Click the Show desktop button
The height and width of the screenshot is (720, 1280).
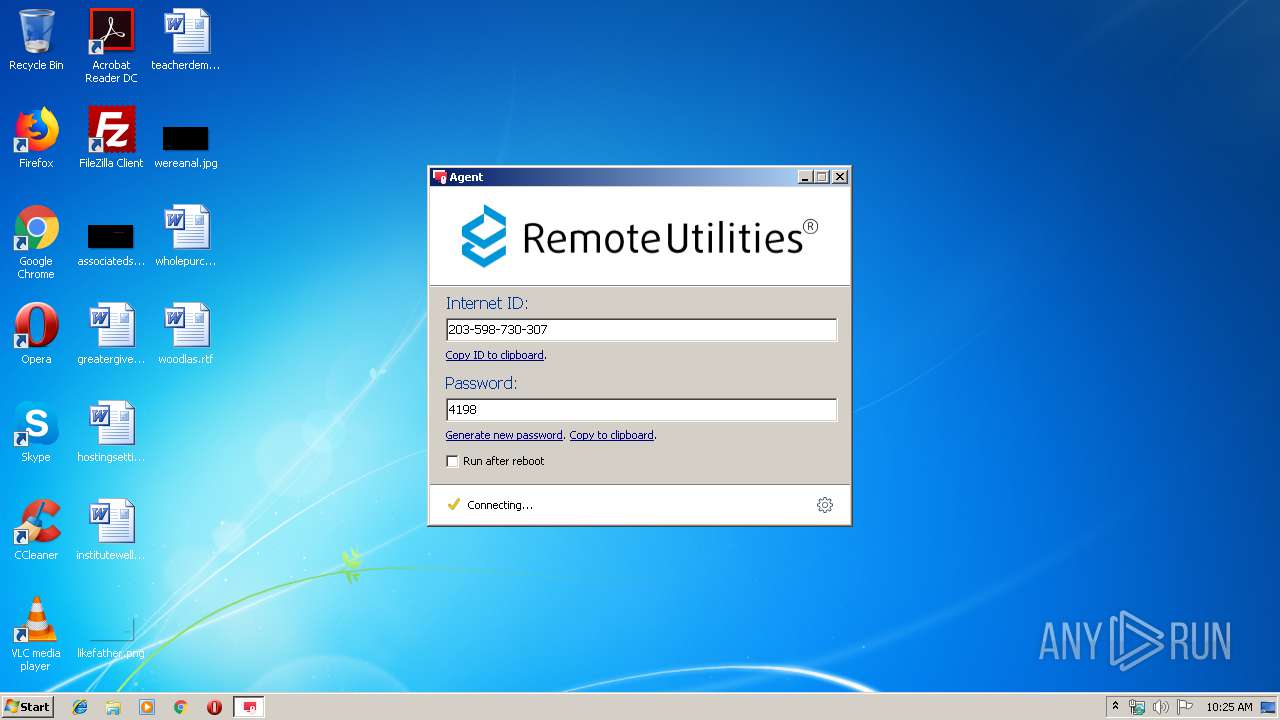1270,707
